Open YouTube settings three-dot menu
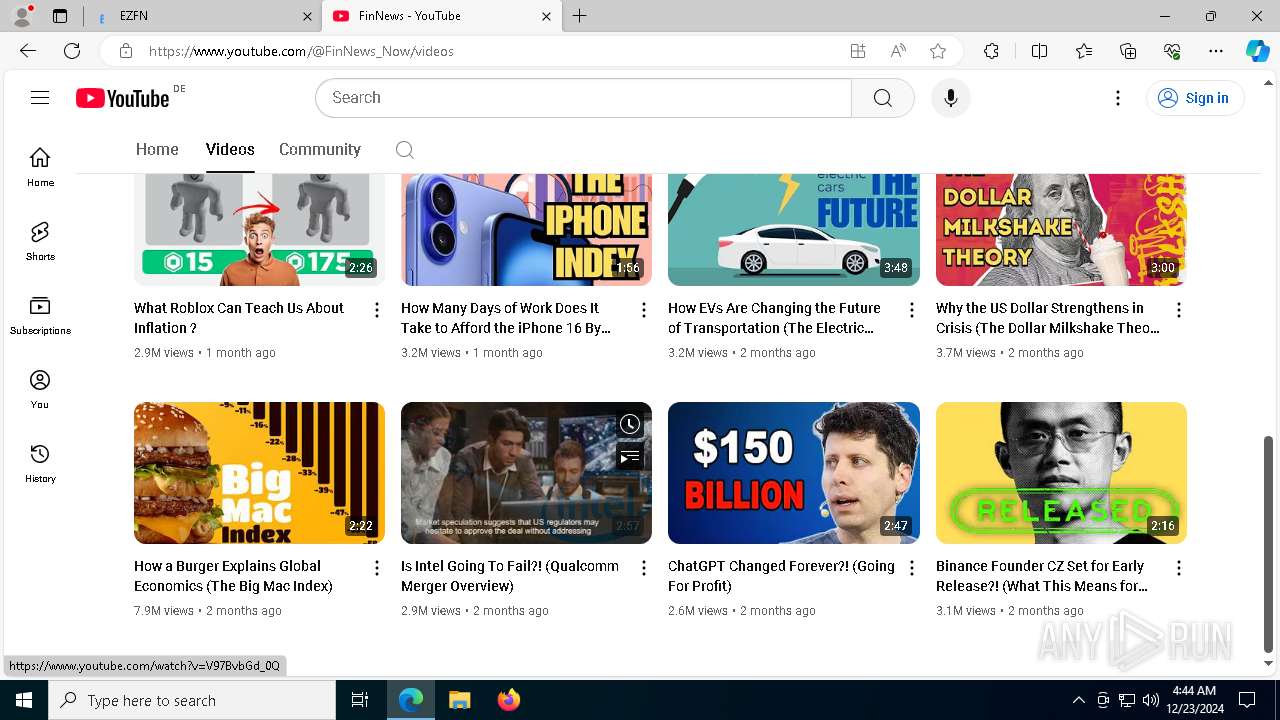 [1118, 98]
